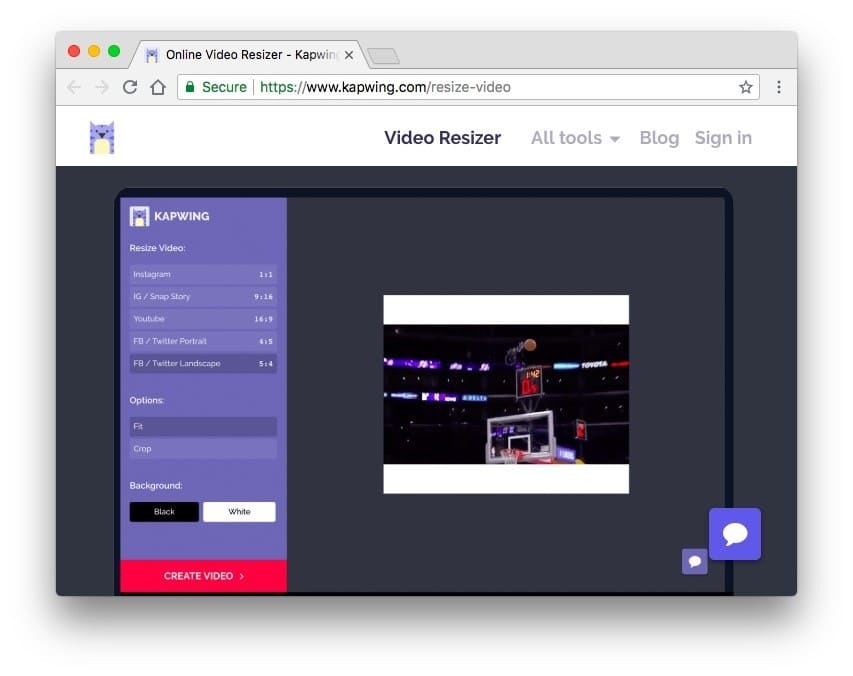853x676 pixels.
Task: Click the Kapwing logo in the sidebar
Action: (170, 216)
